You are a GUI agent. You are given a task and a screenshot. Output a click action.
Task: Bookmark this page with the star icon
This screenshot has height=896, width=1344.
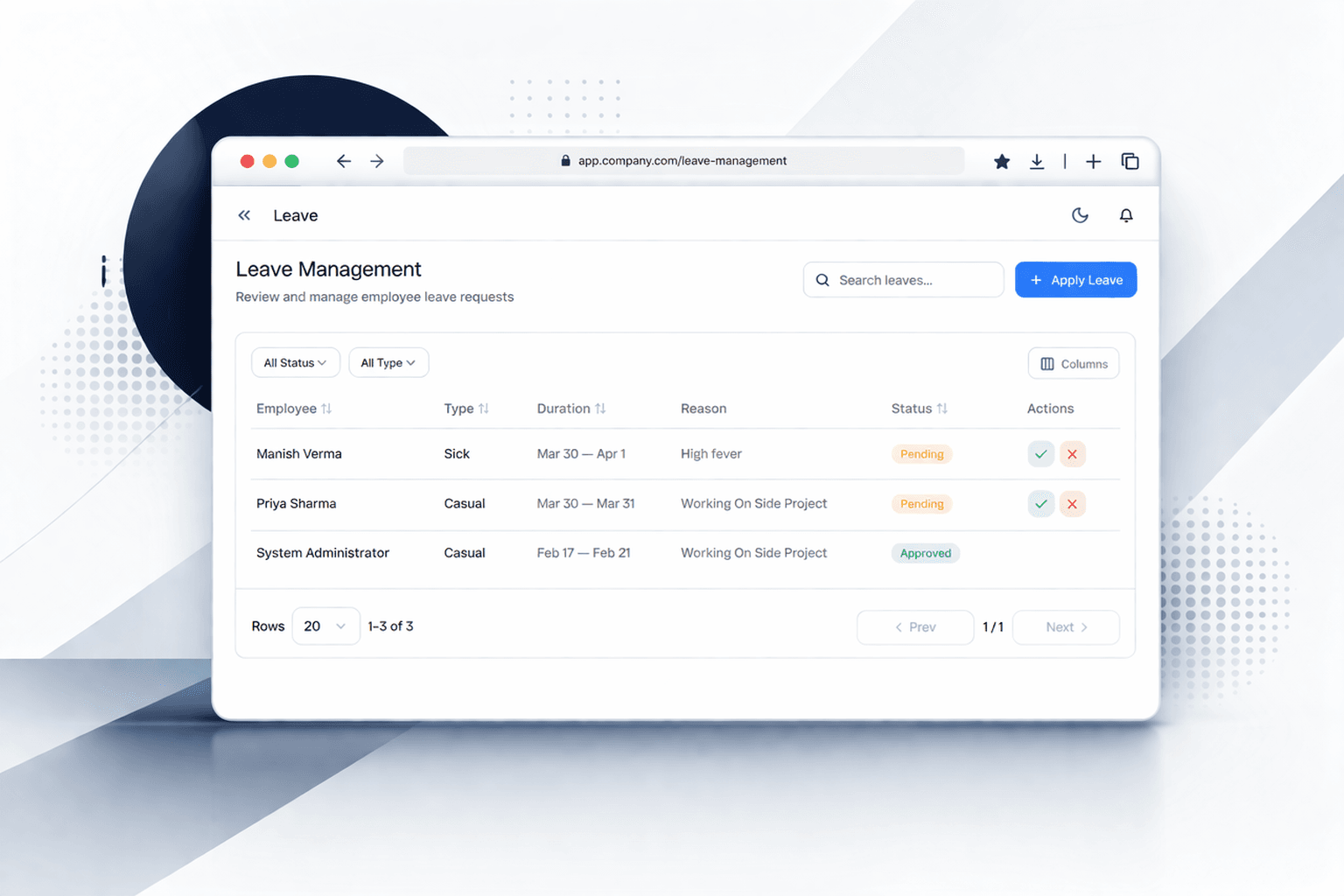click(x=1001, y=161)
